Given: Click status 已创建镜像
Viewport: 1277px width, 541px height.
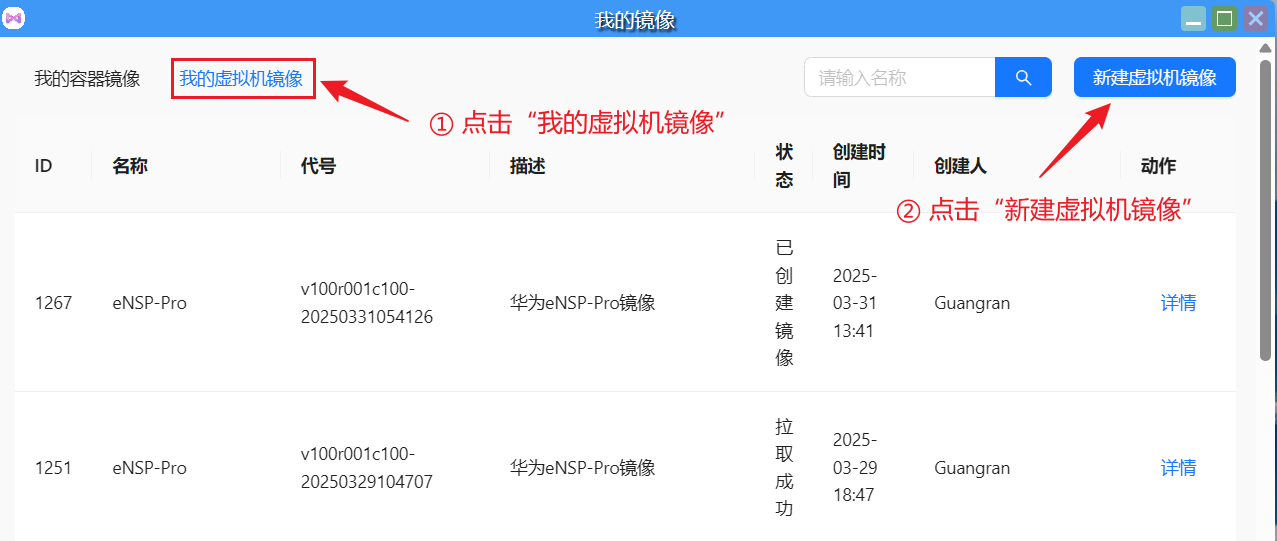Looking at the screenshot, I should click(x=785, y=303).
